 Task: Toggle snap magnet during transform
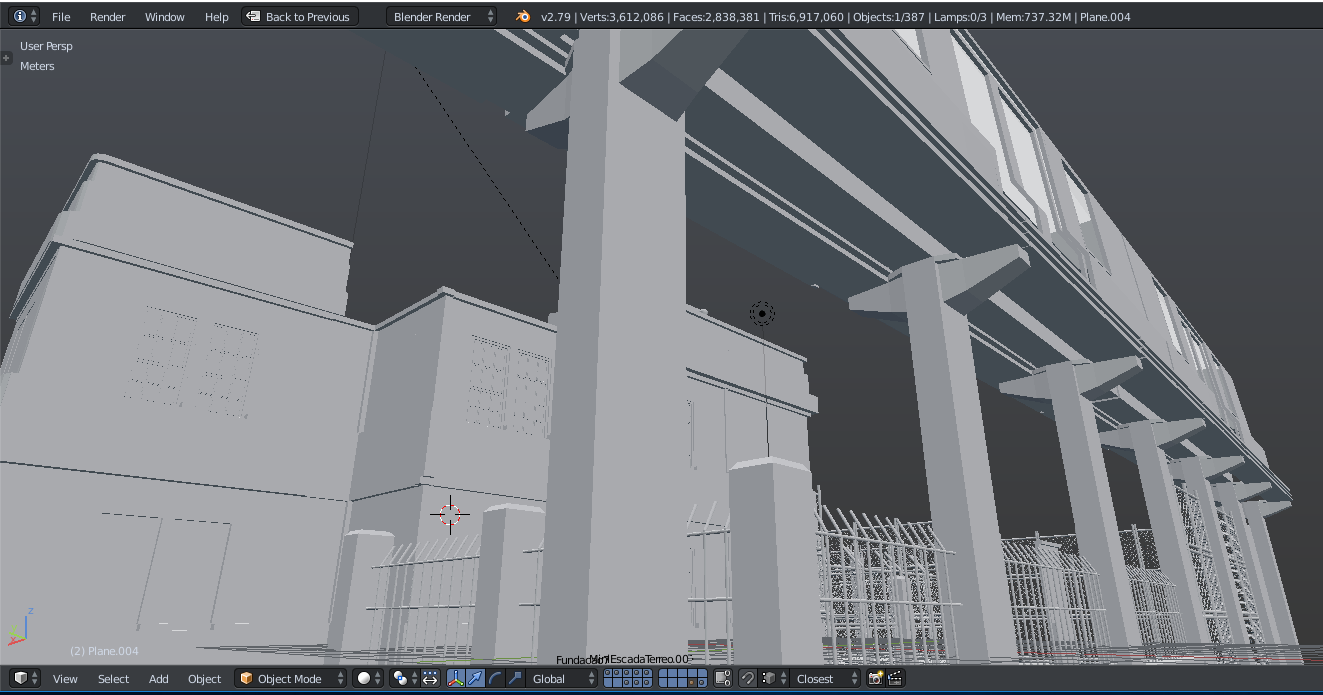(747, 678)
